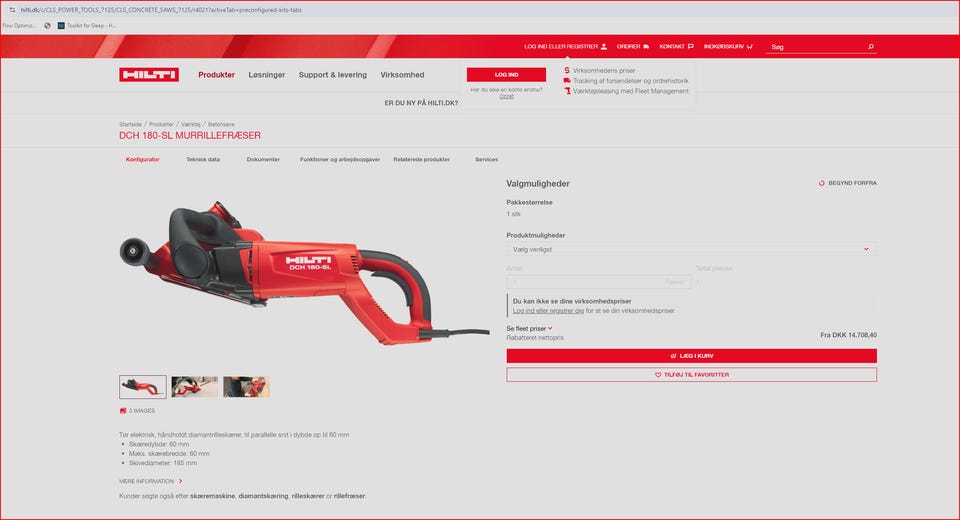Switch to the Services tab
The height and width of the screenshot is (520, 960).
(x=487, y=159)
